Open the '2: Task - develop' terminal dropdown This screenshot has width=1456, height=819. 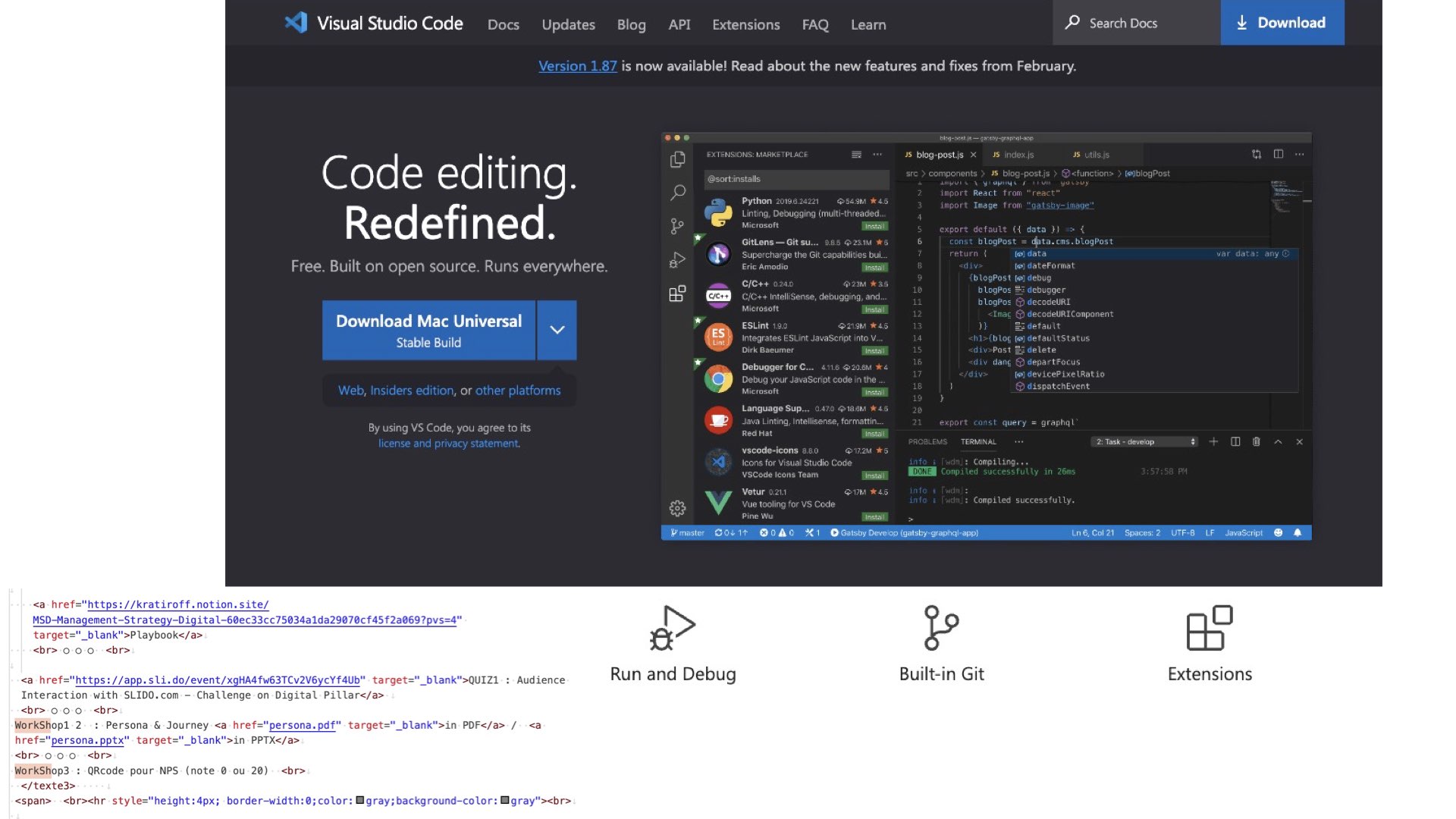click(x=1145, y=441)
